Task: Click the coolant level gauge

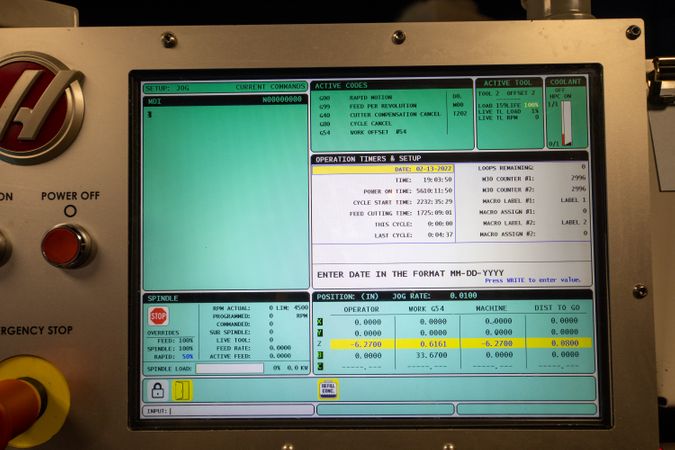Action: tap(567, 123)
